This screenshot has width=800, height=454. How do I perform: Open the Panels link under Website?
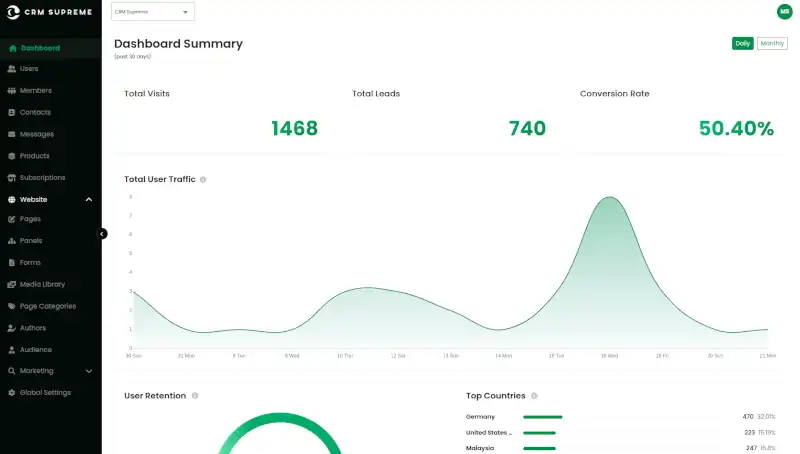(31, 240)
